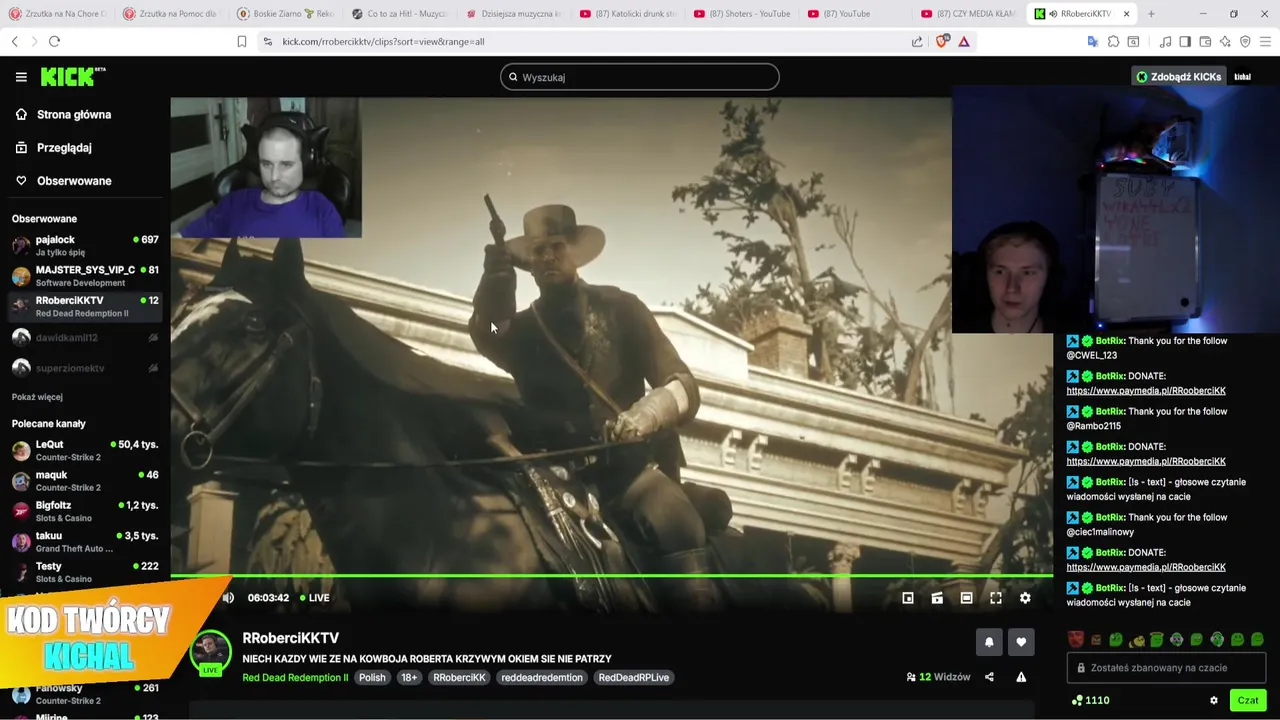Open the offline dawidkamil12 channel
Screen dimensions: 1280x720
(84, 338)
